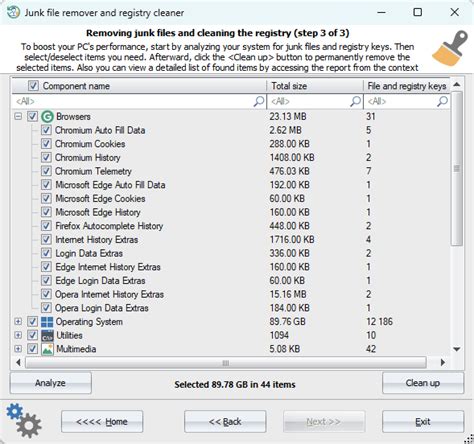
Task: Click the << Back button
Action: click(225, 422)
